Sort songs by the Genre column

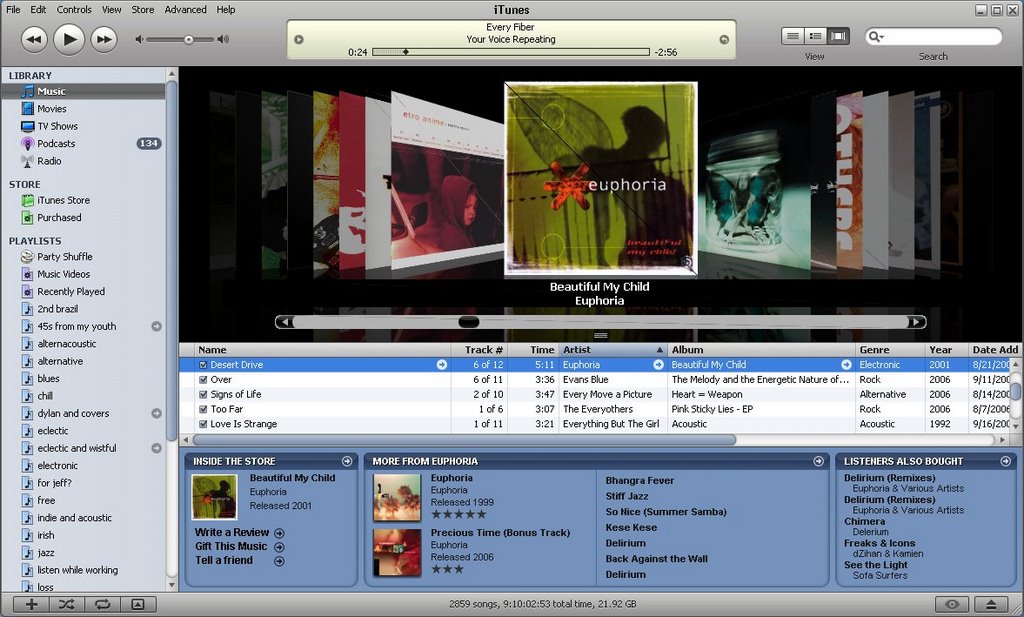click(x=890, y=350)
